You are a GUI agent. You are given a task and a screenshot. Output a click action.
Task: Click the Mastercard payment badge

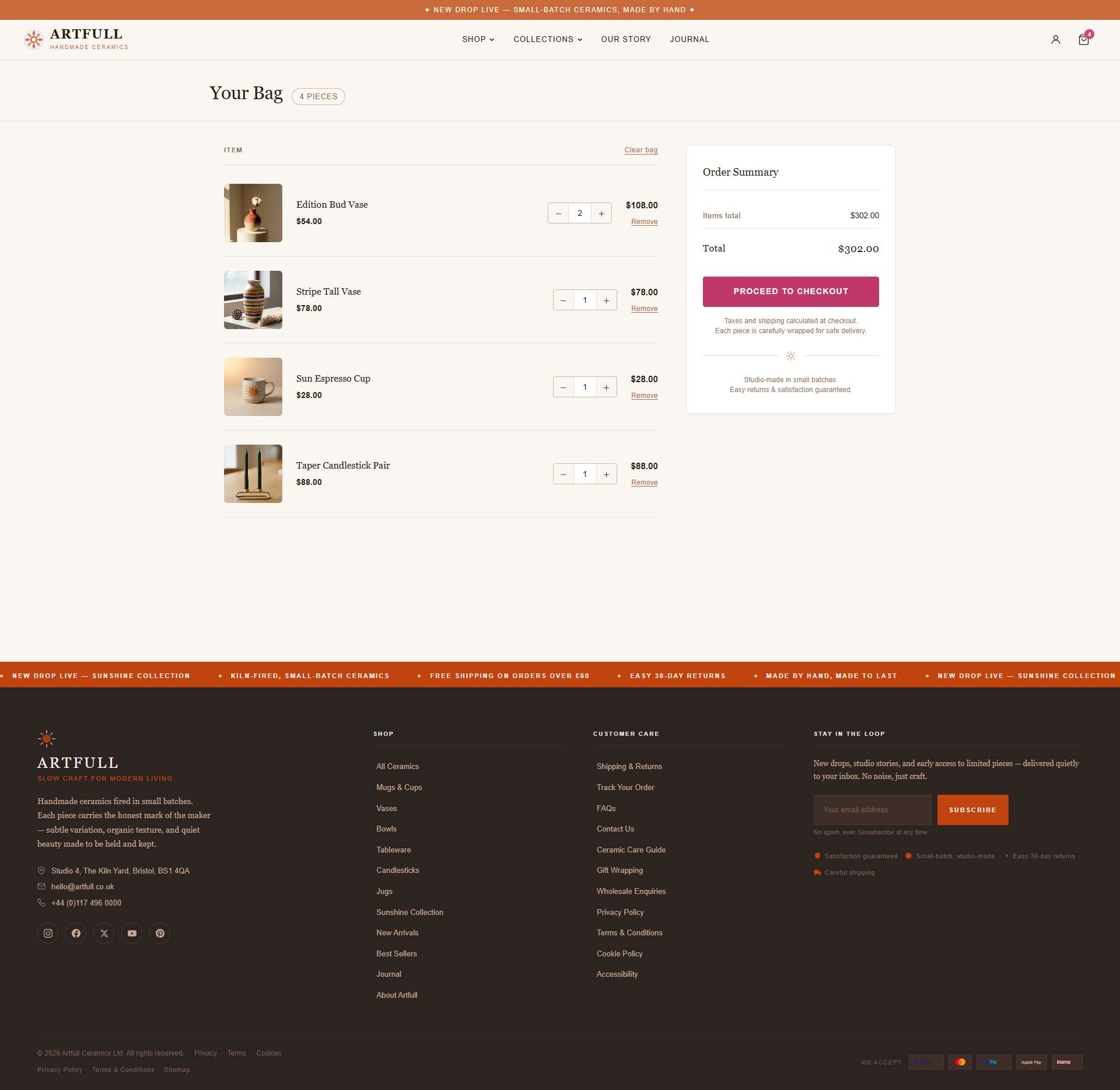(x=960, y=1062)
